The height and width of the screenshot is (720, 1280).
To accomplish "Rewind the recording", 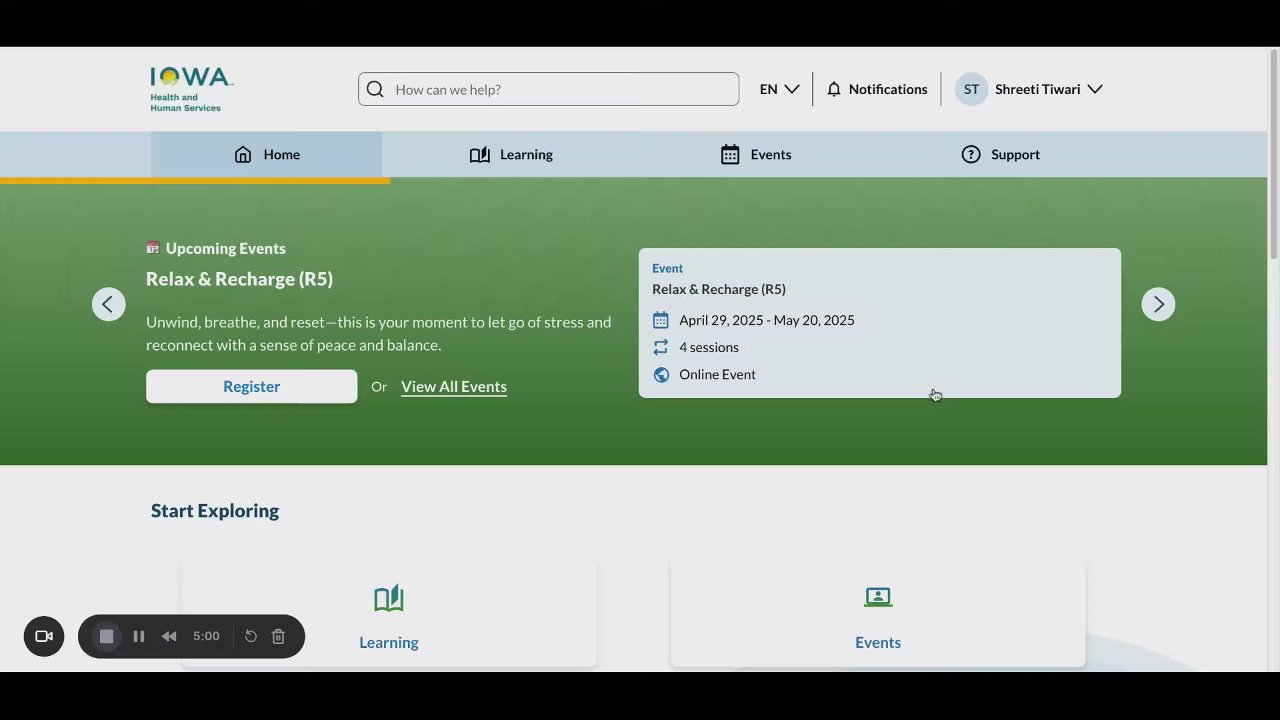I will (x=169, y=636).
